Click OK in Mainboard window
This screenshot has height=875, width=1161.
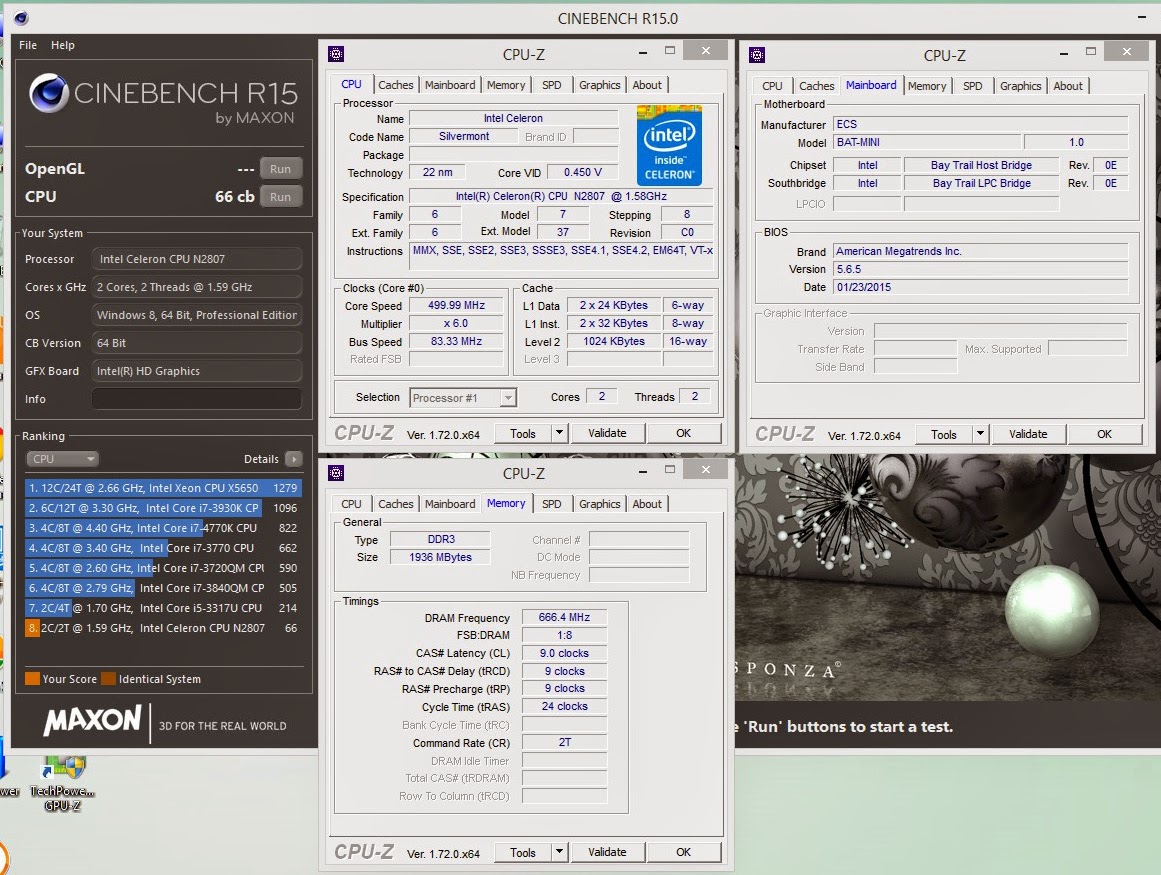point(1104,434)
